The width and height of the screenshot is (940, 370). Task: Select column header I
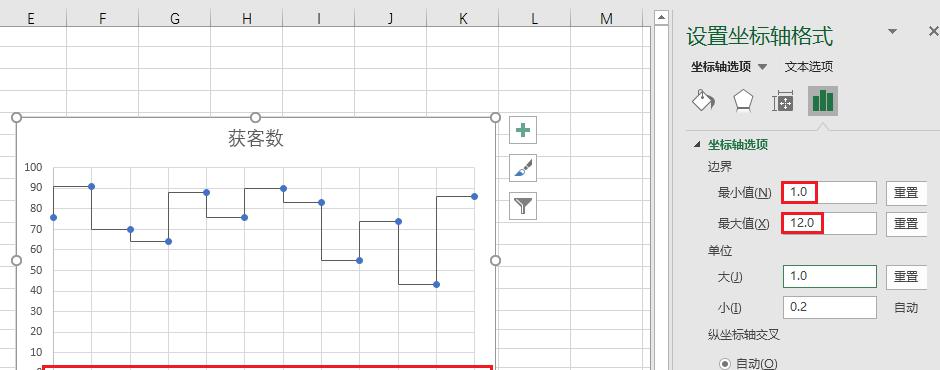(318, 19)
